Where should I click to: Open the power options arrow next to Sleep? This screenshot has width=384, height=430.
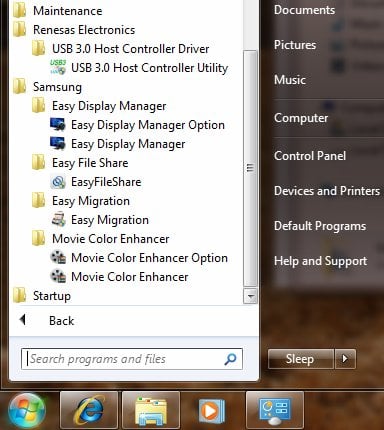345,359
